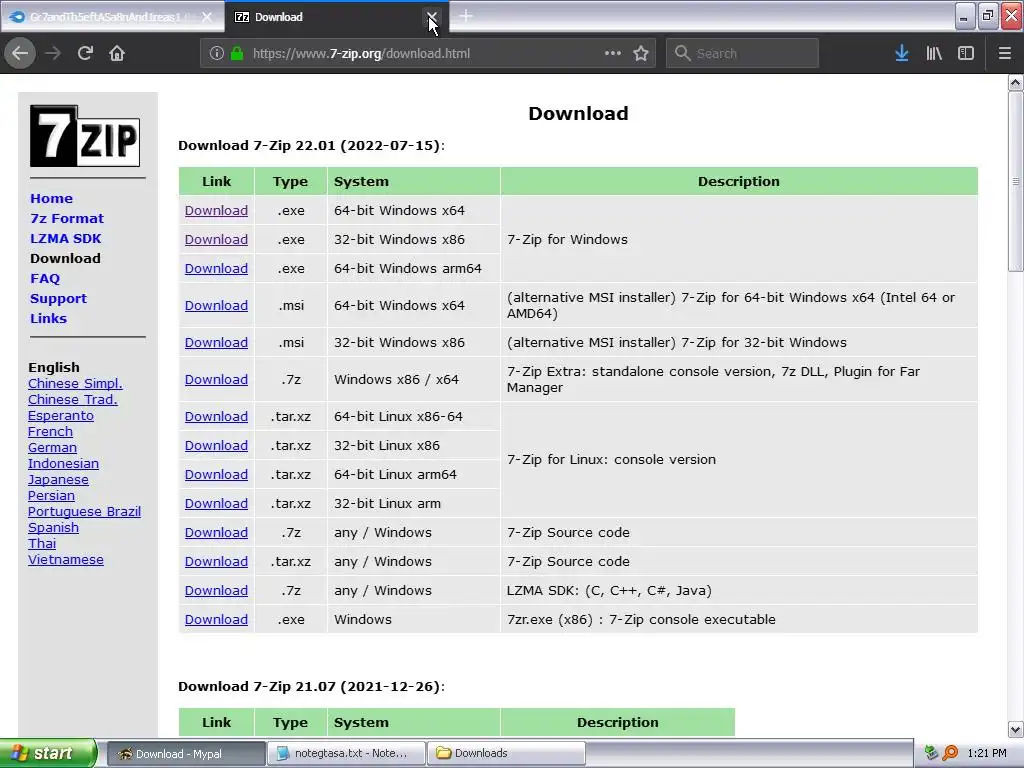Open the FAQ page

click(45, 279)
